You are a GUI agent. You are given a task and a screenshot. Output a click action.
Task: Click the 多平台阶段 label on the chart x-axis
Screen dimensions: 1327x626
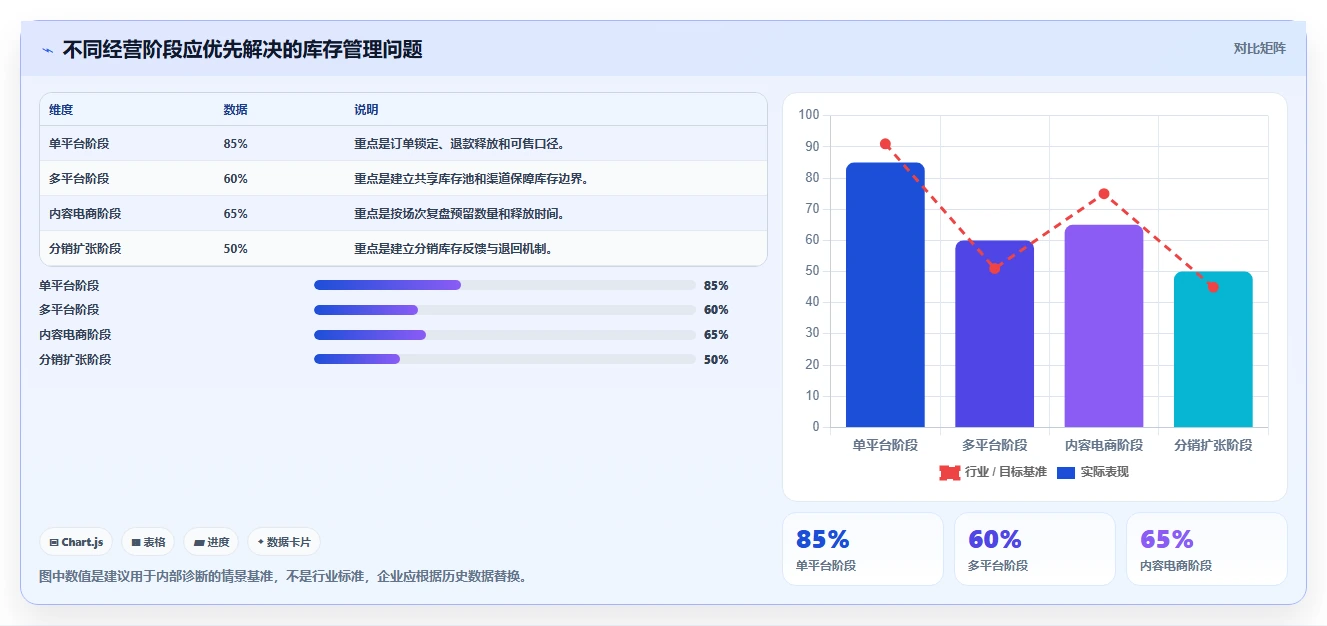994,445
